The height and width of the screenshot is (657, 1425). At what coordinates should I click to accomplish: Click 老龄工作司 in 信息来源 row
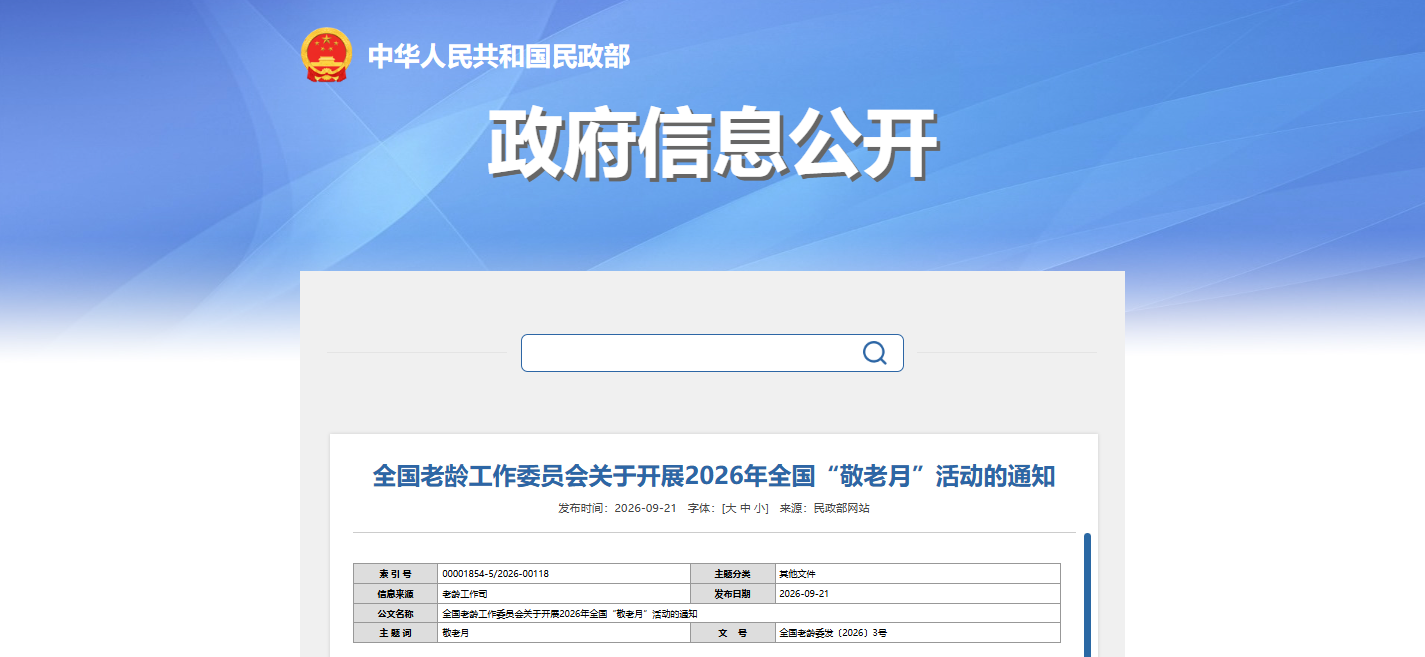[x=464, y=594]
